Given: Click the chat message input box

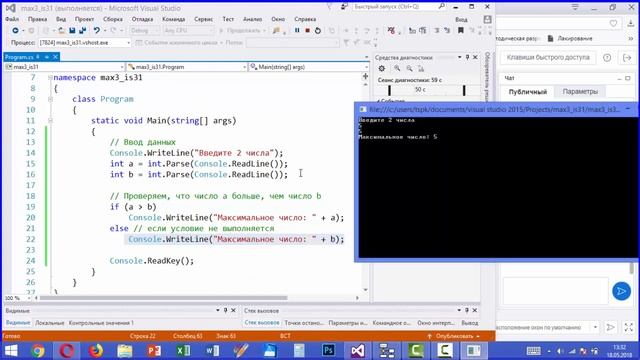Looking at the screenshot, I should pos(556,291).
